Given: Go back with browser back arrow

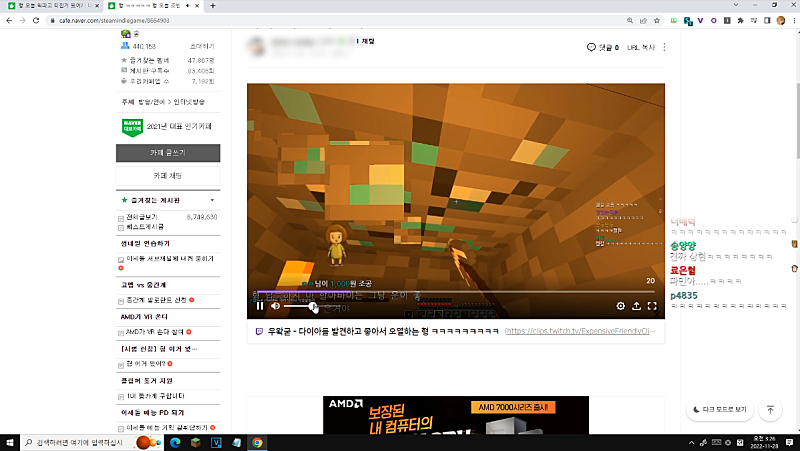Looking at the screenshot, I should pyautogui.click(x=9, y=20).
